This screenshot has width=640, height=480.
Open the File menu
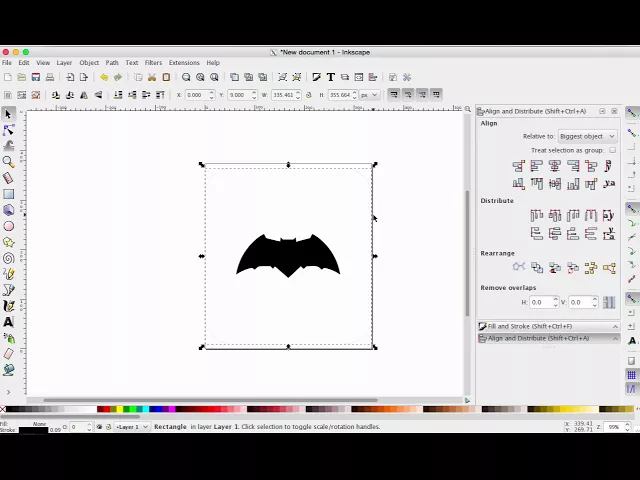(x=7, y=62)
